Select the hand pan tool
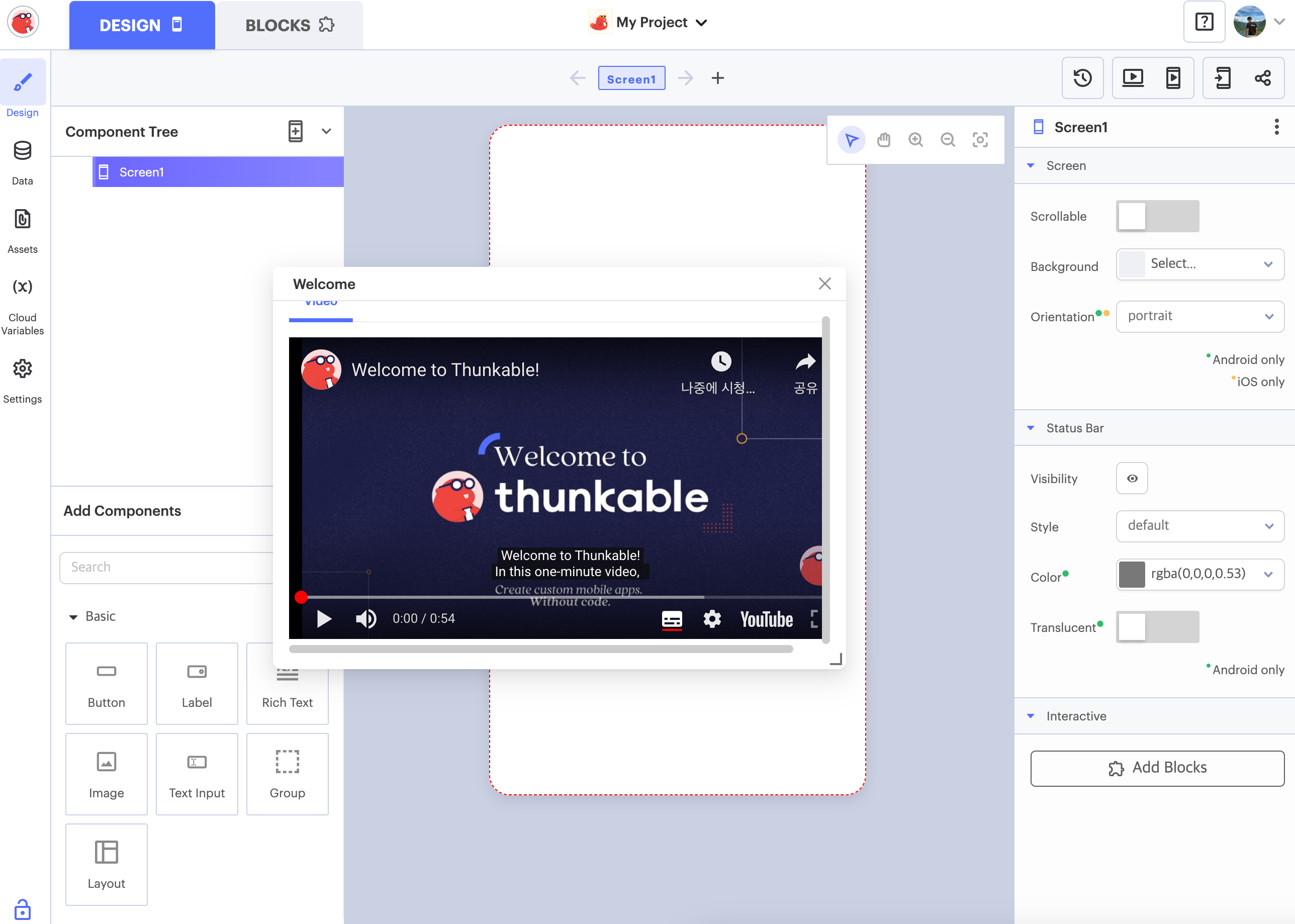Image resolution: width=1295 pixels, height=924 pixels. [x=883, y=140]
